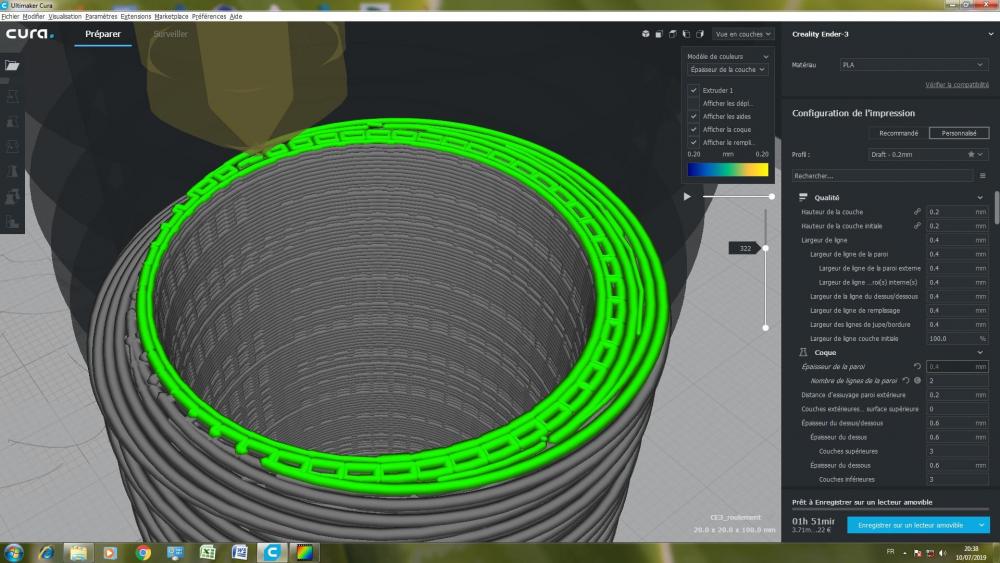Select the Mirror tool in left toolbar
The height and width of the screenshot is (563, 1000).
coord(12,171)
